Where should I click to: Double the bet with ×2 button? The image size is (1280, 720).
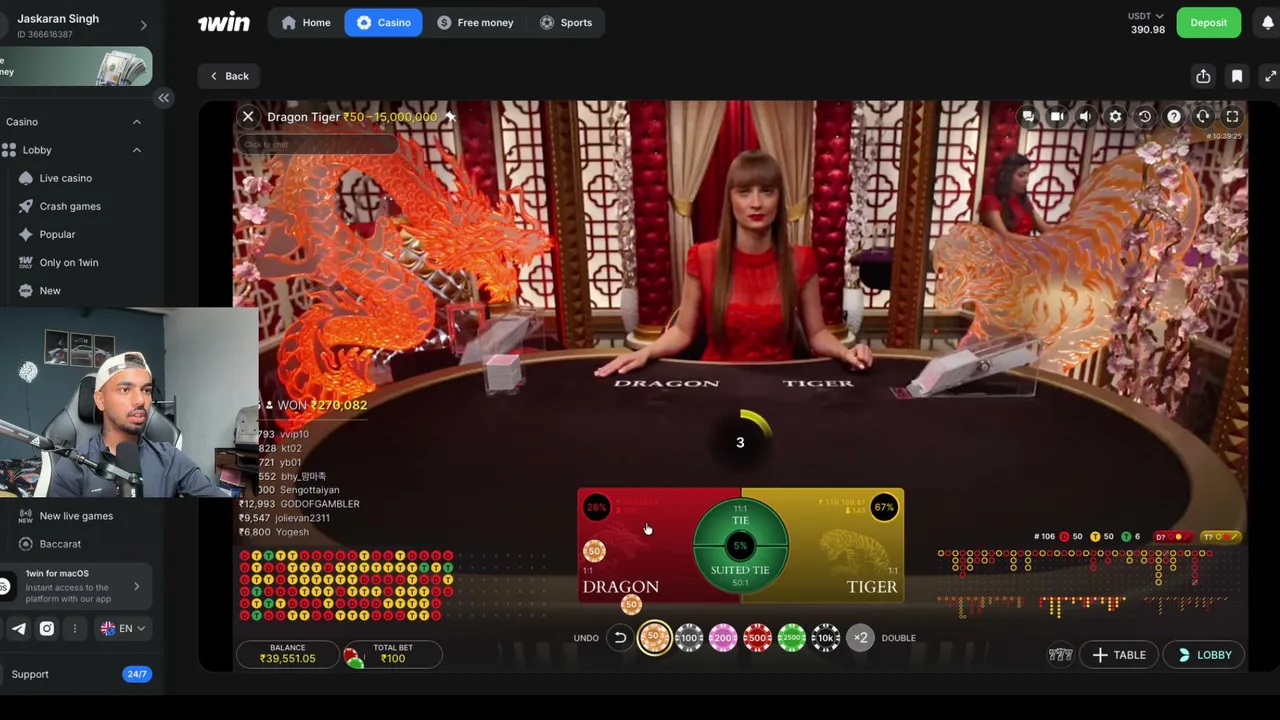pos(860,638)
